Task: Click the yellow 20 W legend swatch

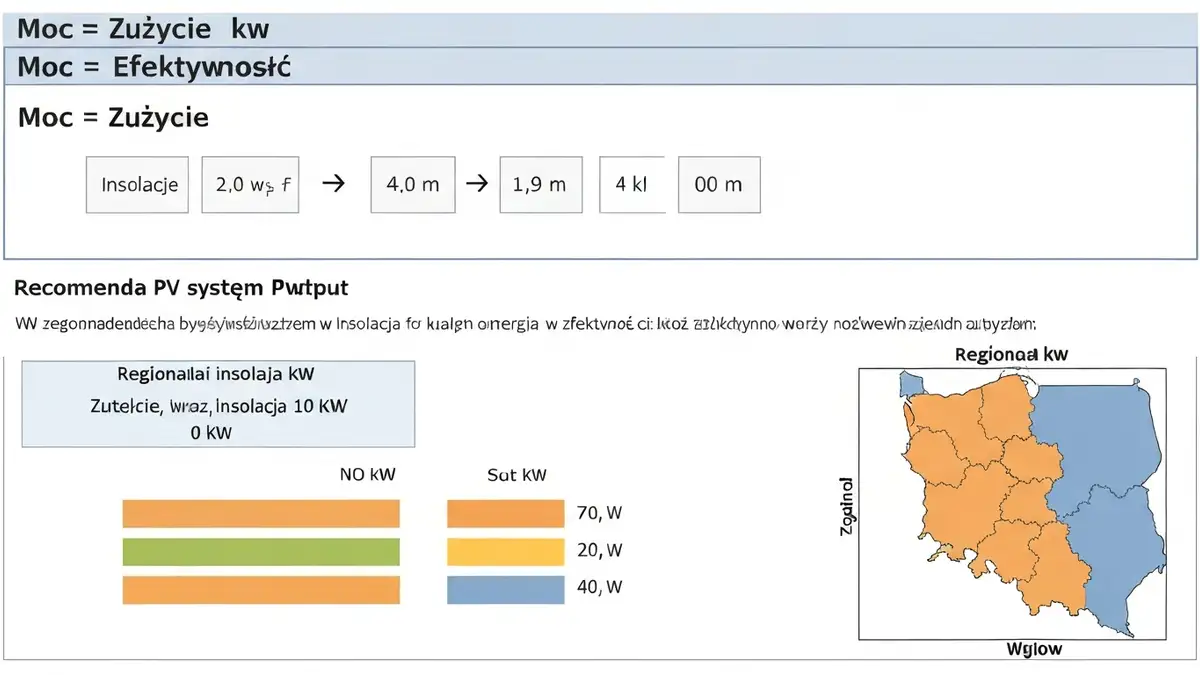Action: pos(506,552)
